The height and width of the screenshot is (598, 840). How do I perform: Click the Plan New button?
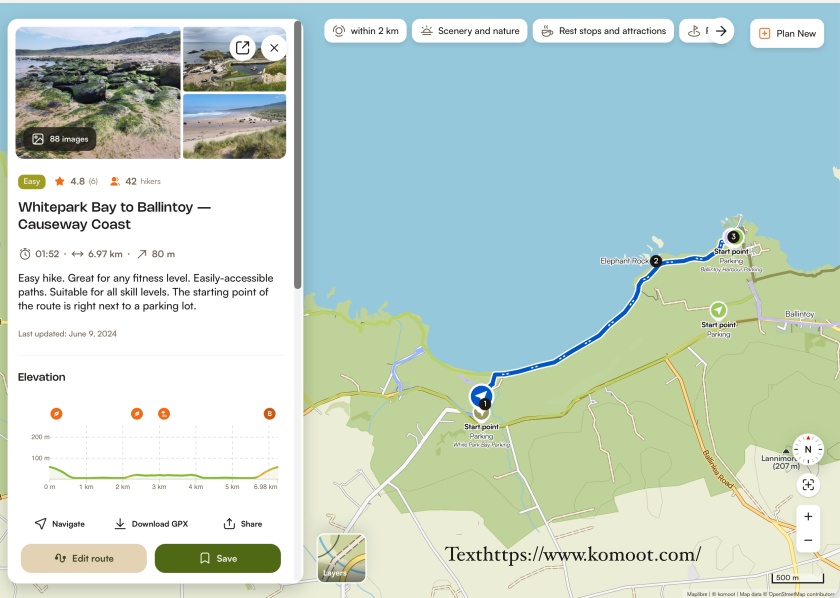click(788, 33)
